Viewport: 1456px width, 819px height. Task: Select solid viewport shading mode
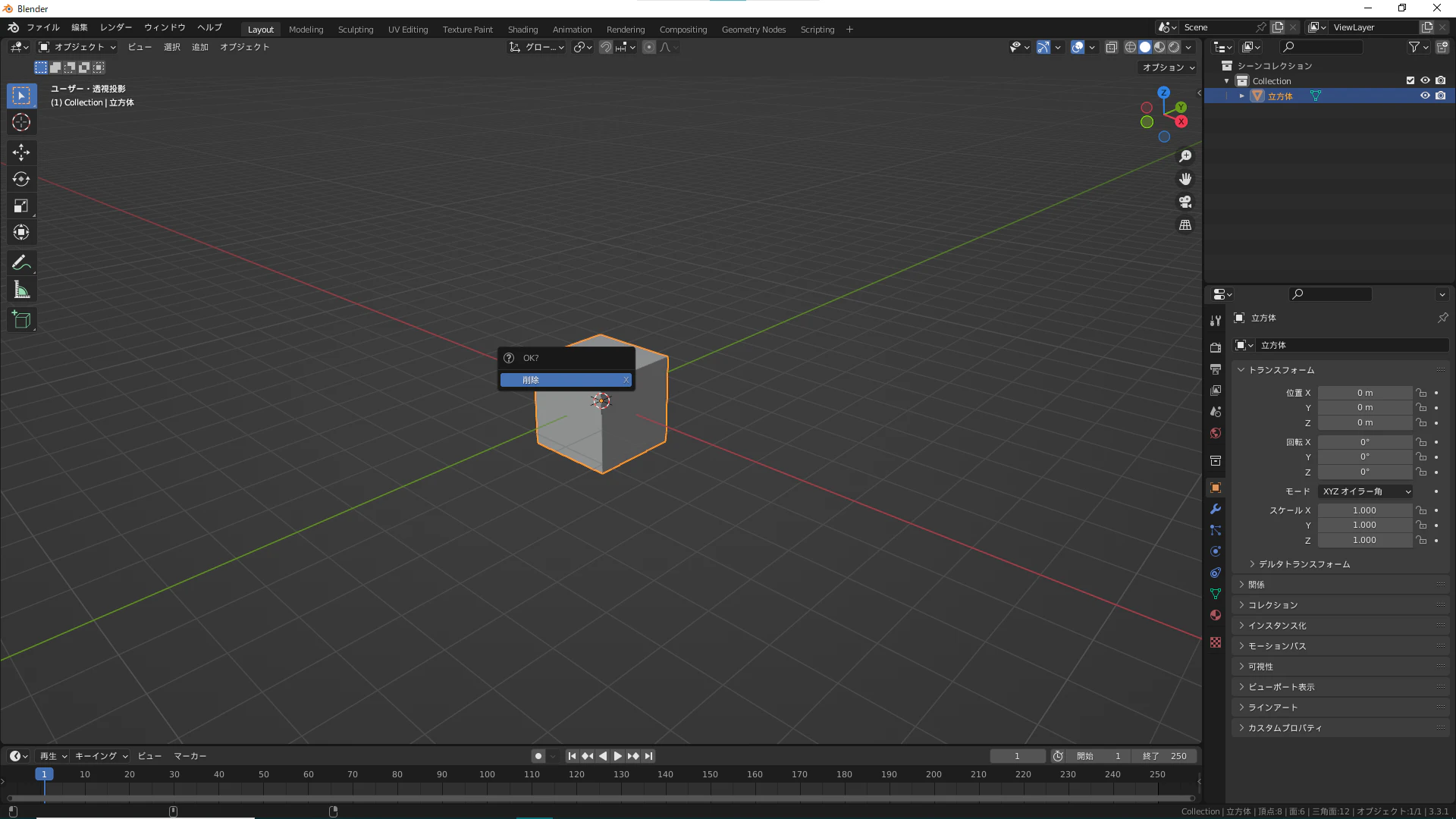pyautogui.click(x=1145, y=47)
